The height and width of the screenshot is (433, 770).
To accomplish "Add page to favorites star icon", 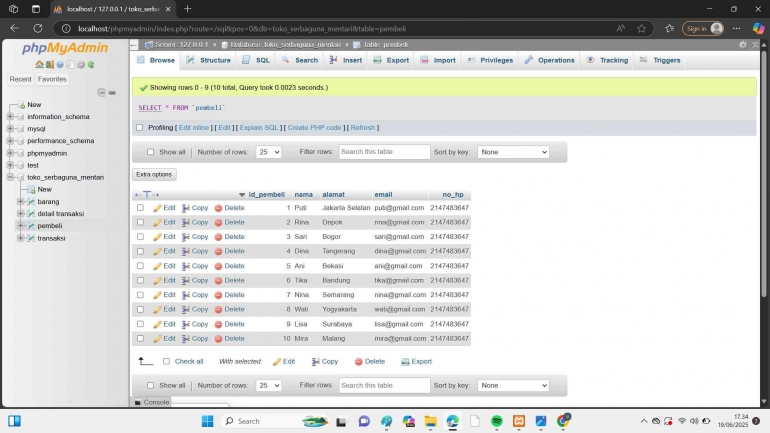I will pyautogui.click(x=641, y=28).
